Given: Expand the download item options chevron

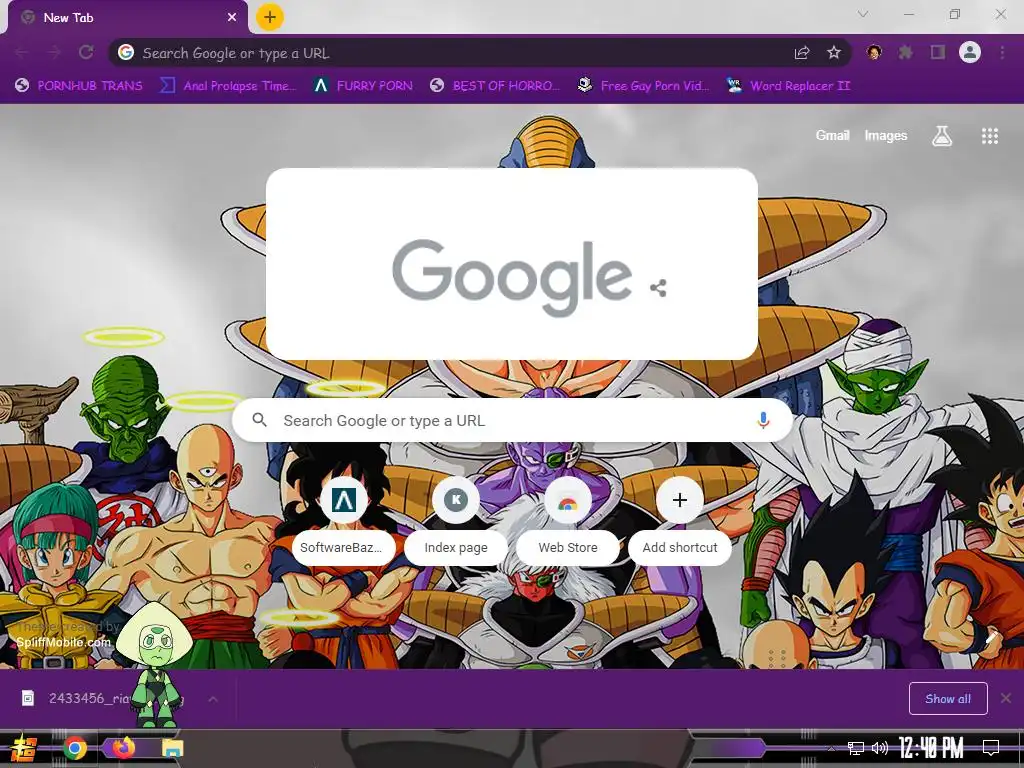Looking at the screenshot, I should tap(213, 699).
